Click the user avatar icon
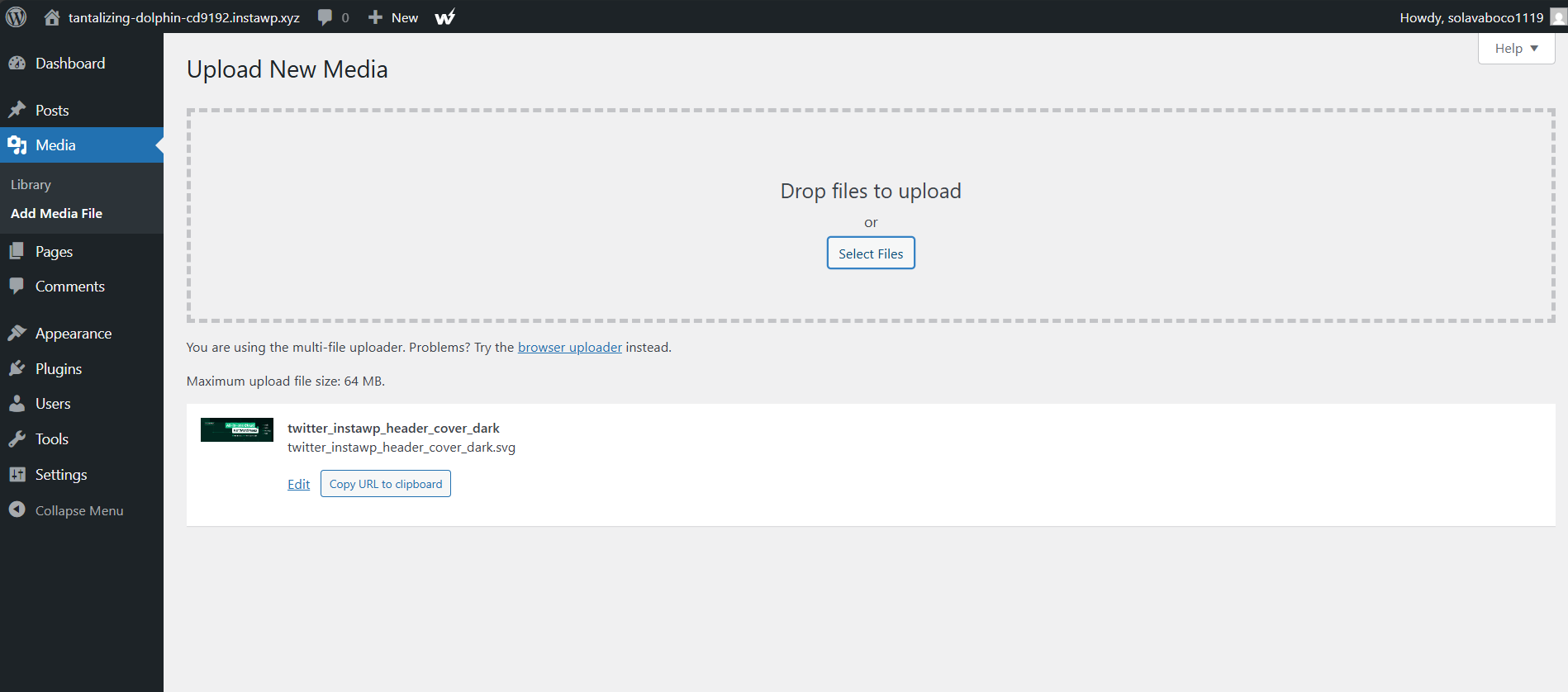The height and width of the screenshot is (692, 1568). click(1559, 17)
